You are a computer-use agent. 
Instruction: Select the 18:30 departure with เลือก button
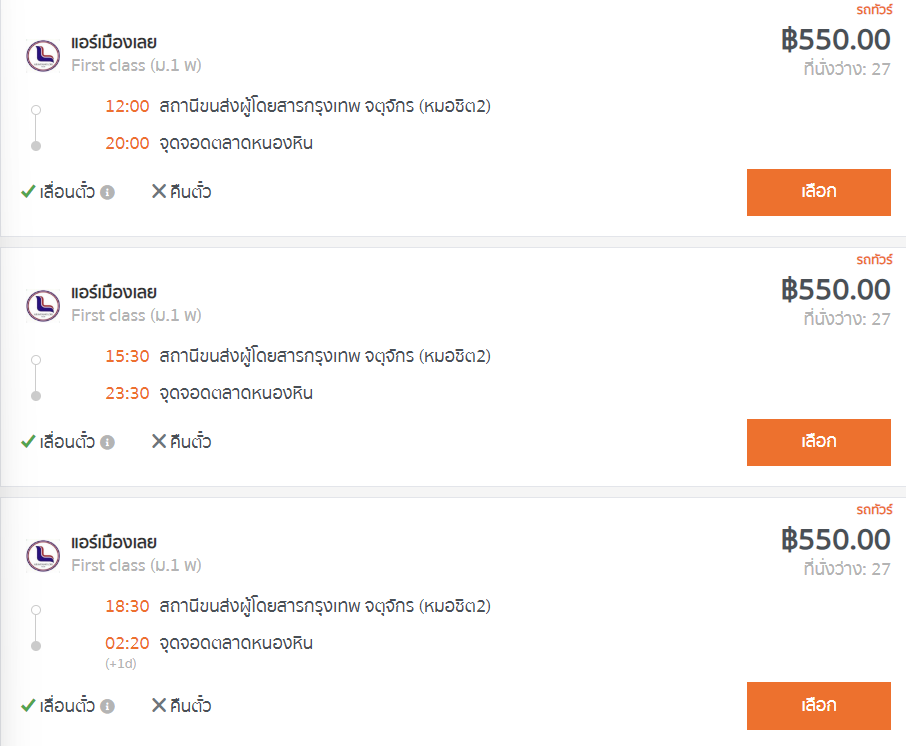point(819,706)
